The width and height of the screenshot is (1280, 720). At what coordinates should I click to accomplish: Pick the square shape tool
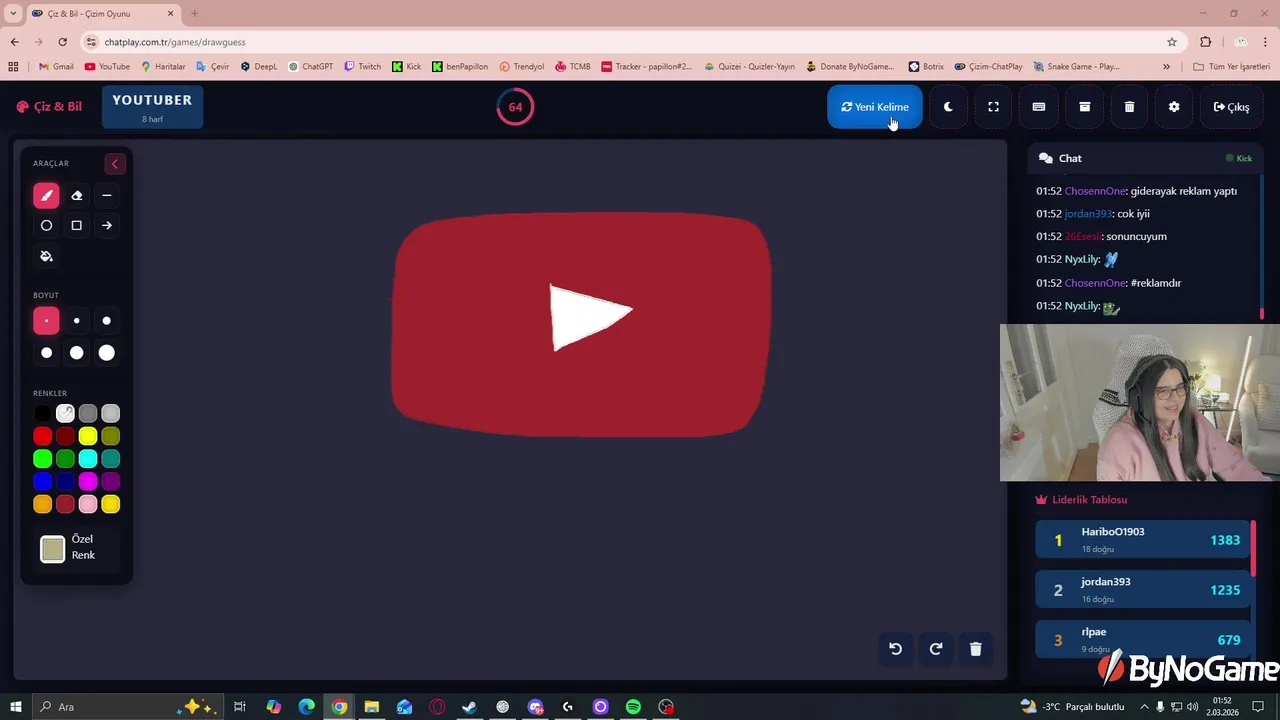pyautogui.click(x=76, y=226)
